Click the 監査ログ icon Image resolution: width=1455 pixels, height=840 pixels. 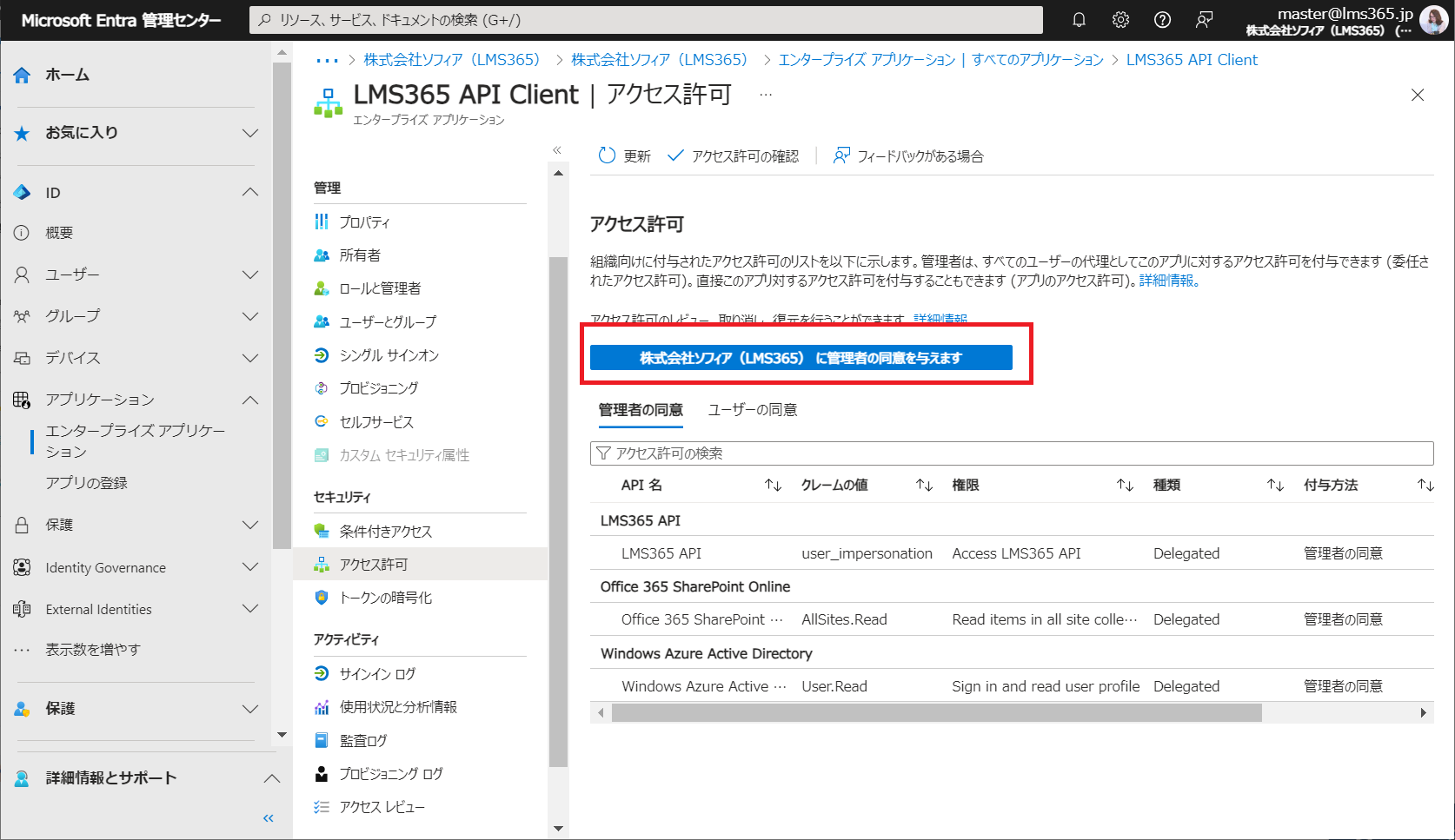pyautogui.click(x=322, y=740)
